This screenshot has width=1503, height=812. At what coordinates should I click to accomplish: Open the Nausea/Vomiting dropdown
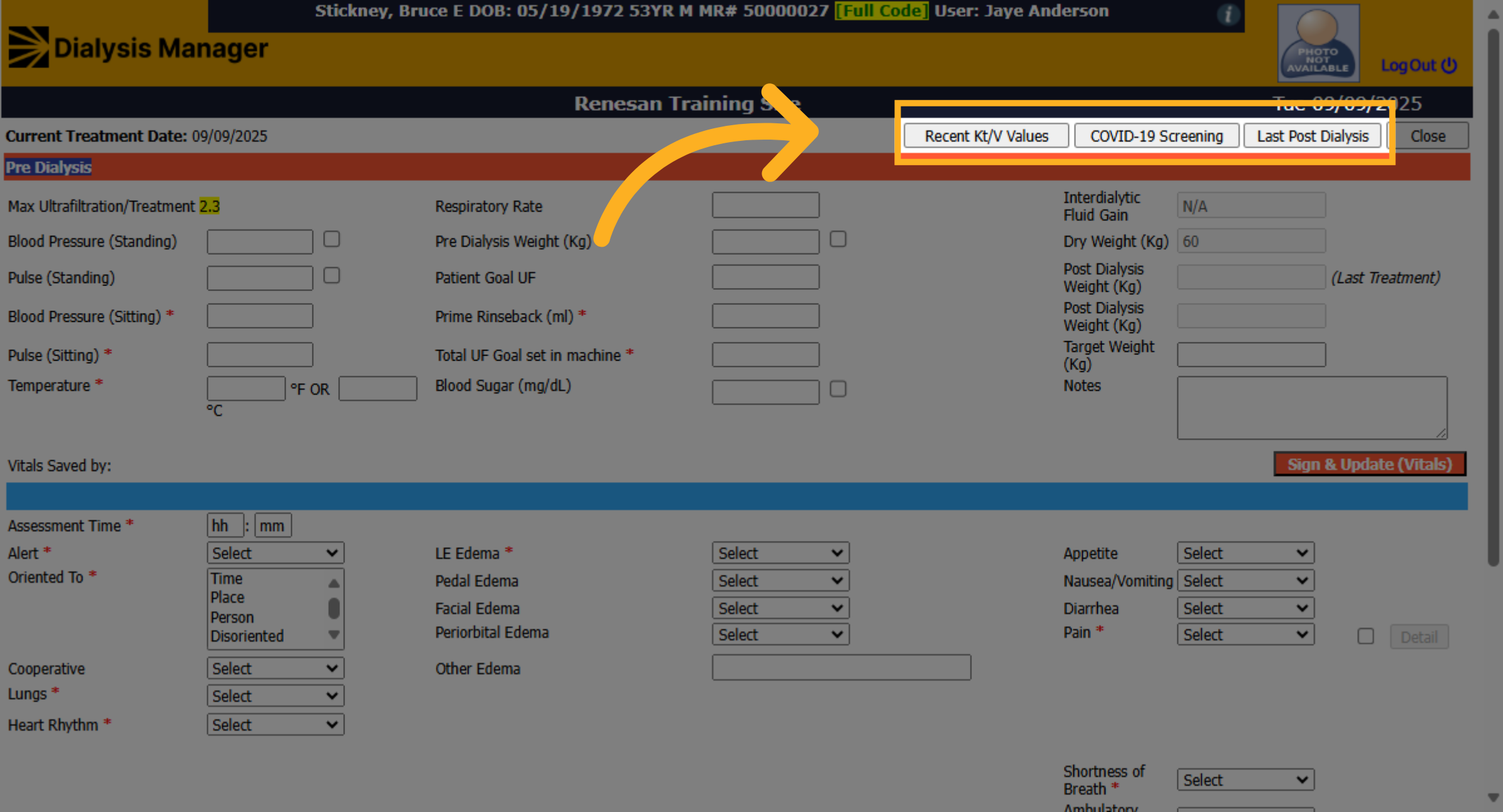1246,580
